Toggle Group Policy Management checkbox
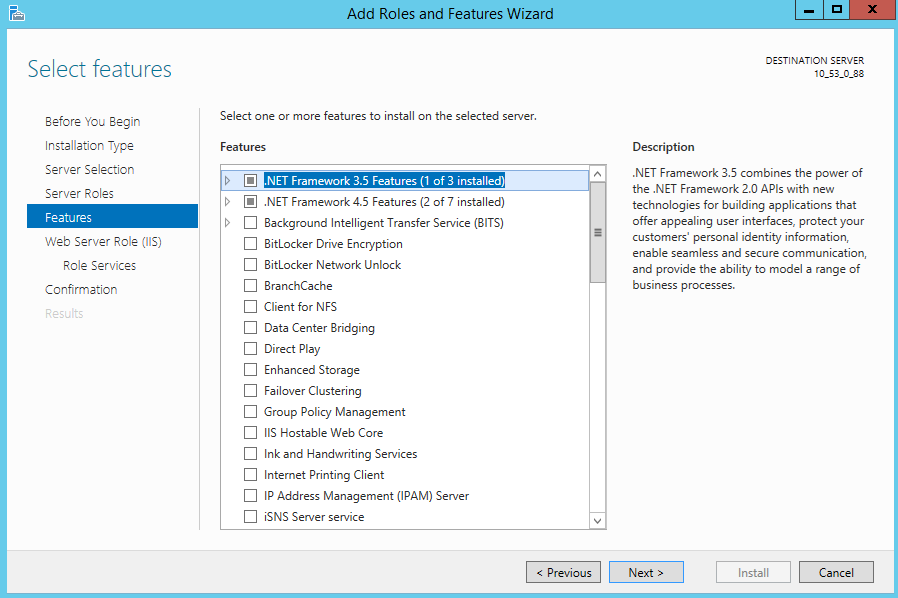Screen dimensions: 898x598 point(251,412)
